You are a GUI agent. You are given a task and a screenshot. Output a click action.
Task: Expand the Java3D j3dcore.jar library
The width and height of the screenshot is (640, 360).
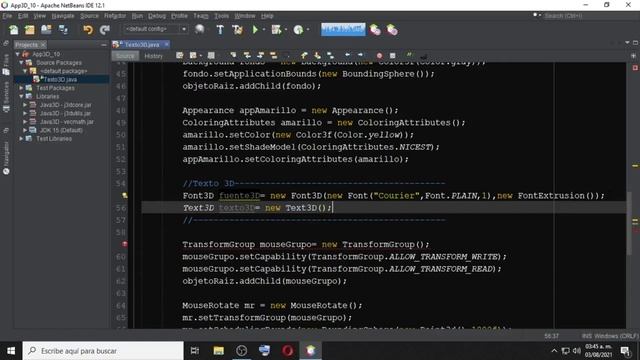tap(25, 105)
